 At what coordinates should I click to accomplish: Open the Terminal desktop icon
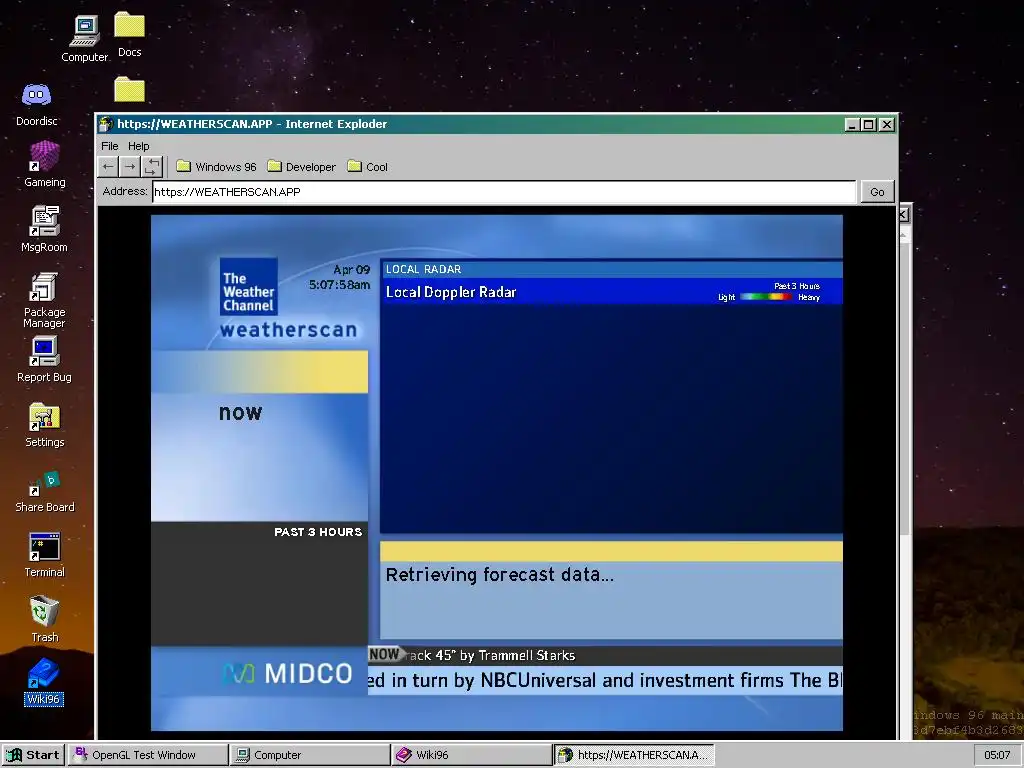click(x=44, y=555)
